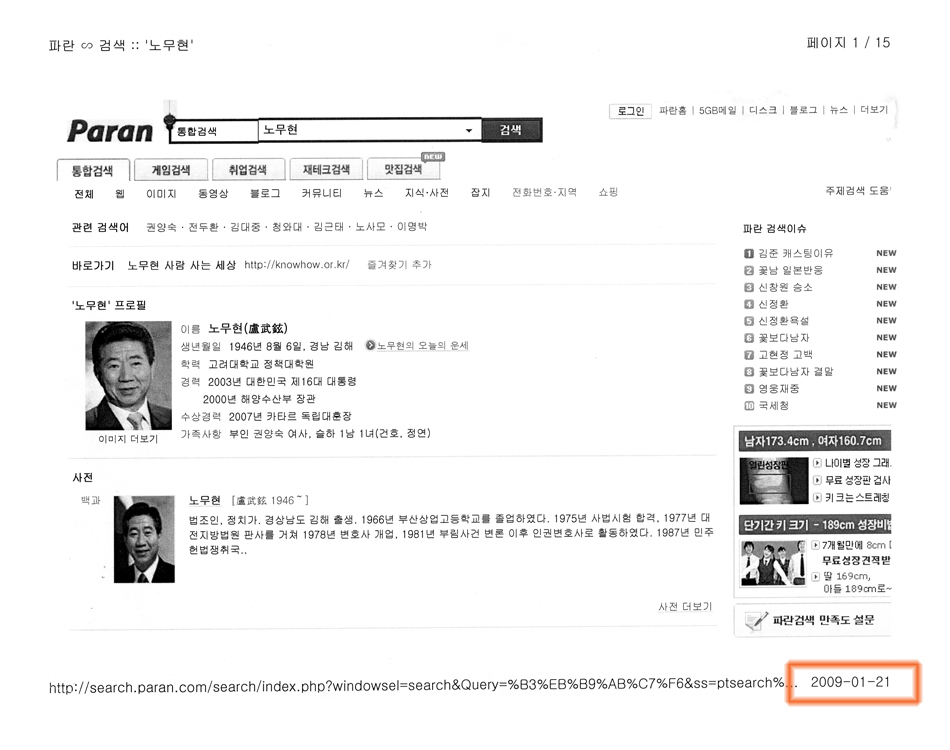Click the number 10 rank icon for 국세청
This screenshot has height=750, width=950.
tap(749, 406)
